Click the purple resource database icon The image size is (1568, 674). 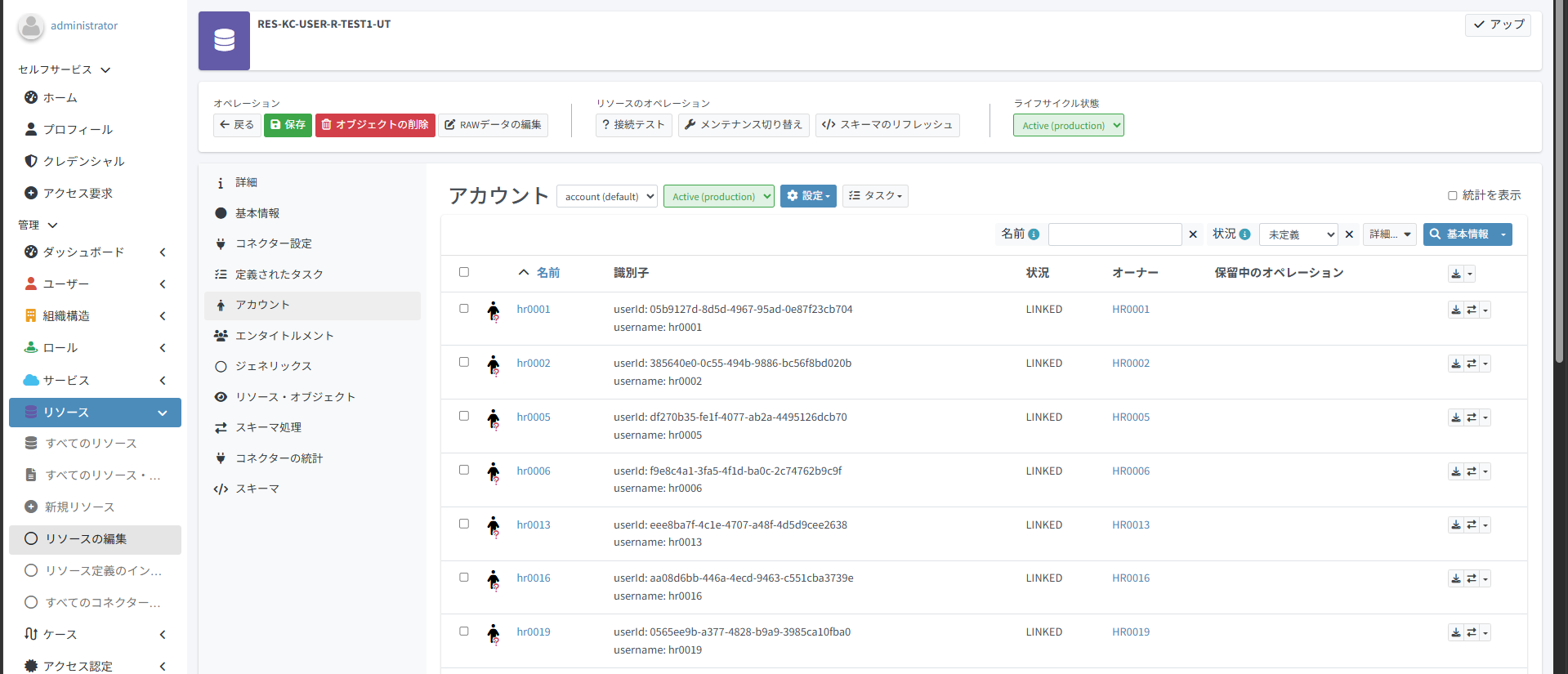(224, 40)
